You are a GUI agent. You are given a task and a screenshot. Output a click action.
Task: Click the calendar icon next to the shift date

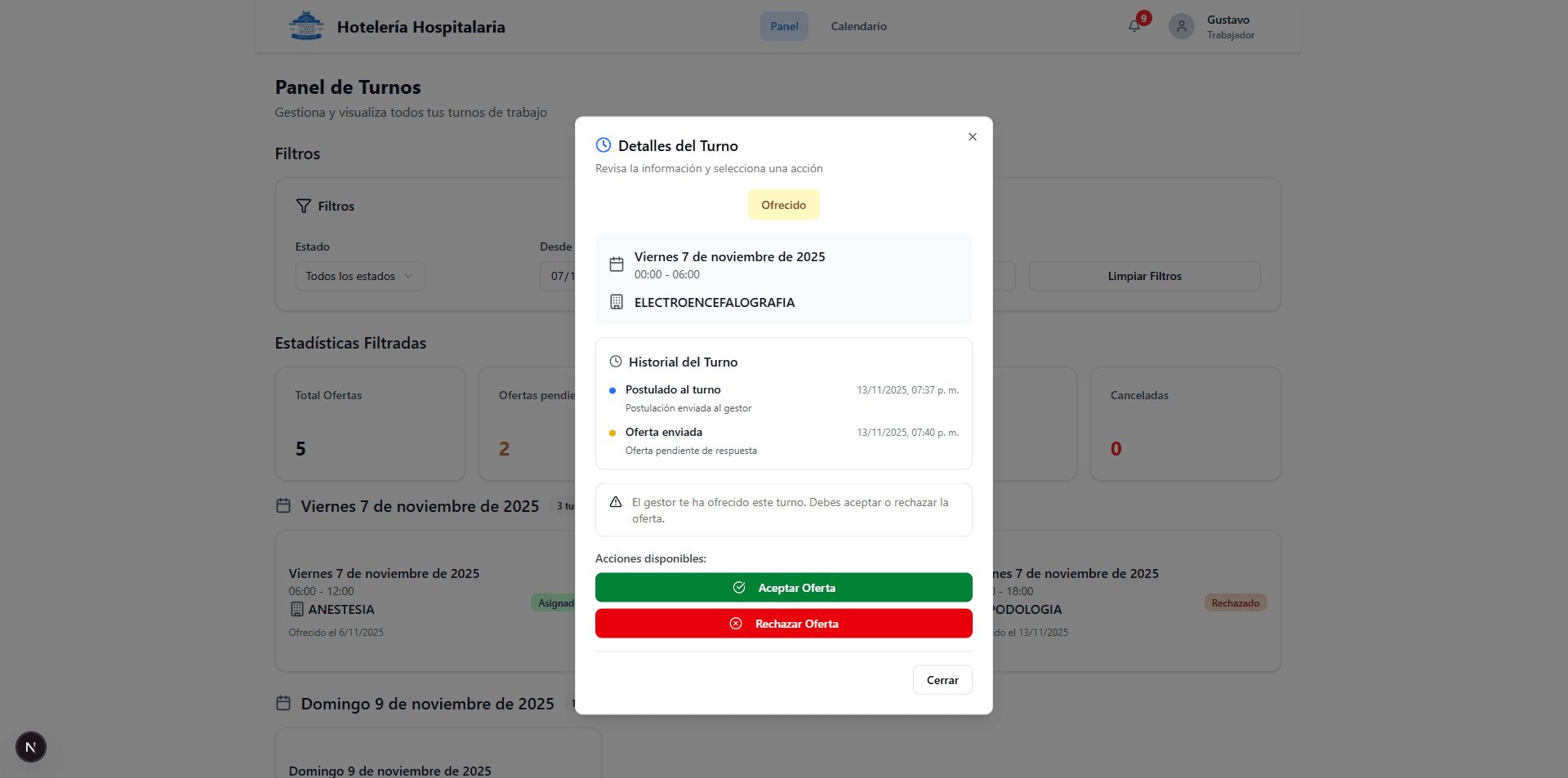click(x=617, y=263)
